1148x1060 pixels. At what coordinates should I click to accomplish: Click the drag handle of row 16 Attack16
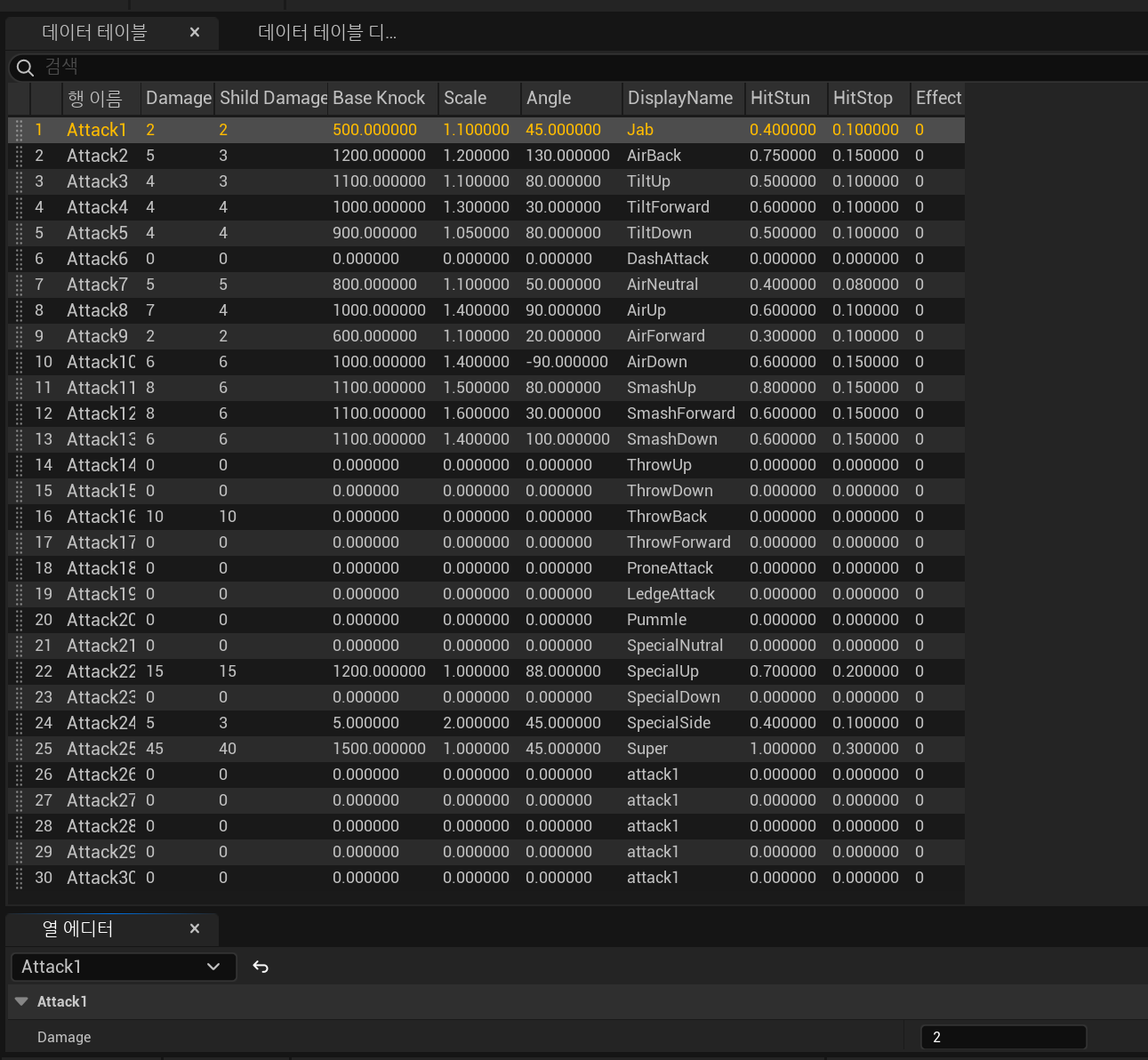tap(20, 517)
